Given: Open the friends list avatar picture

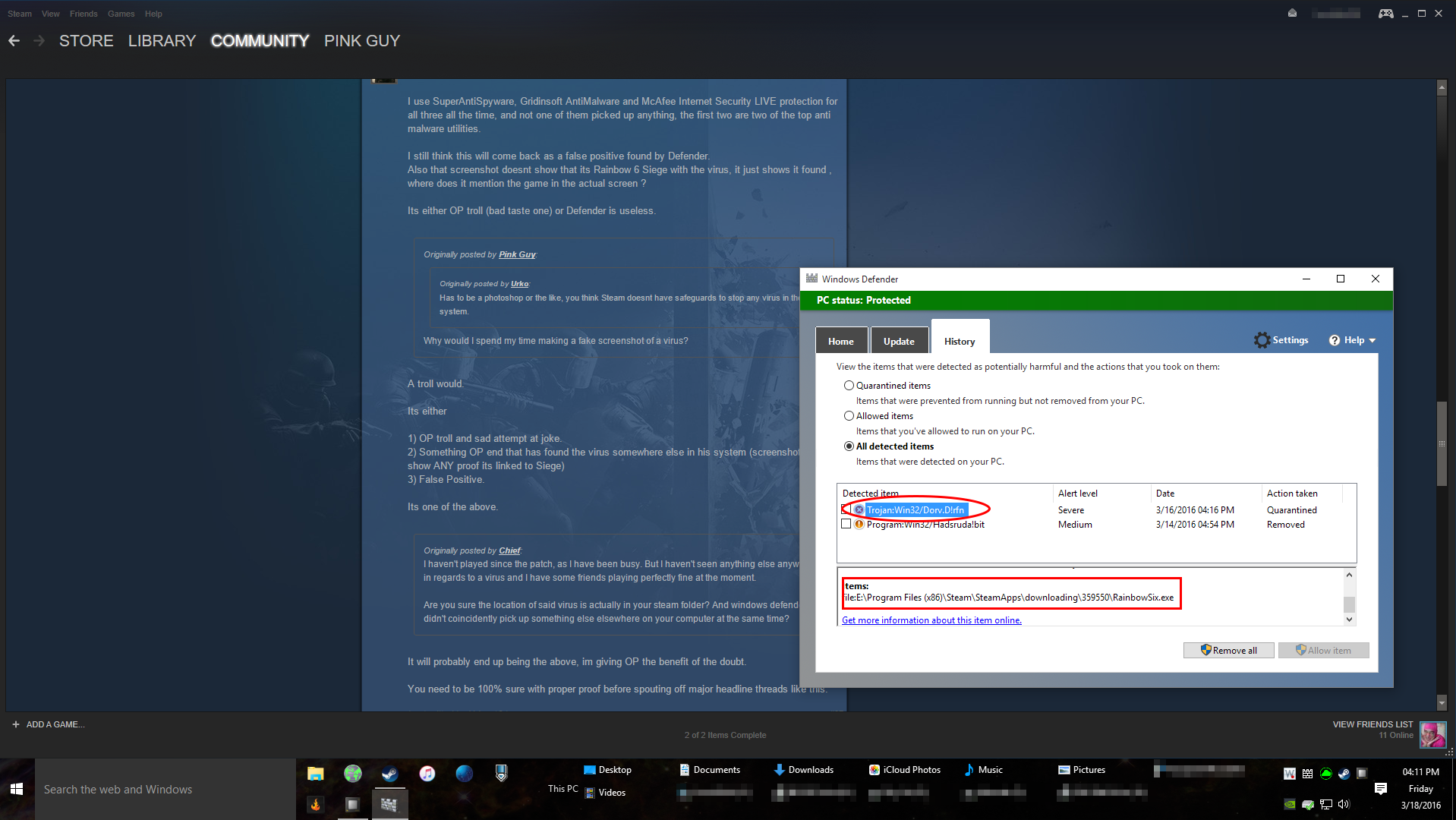Looking at the screenshot, I should pyautogui.click(x=1432, y=734).
